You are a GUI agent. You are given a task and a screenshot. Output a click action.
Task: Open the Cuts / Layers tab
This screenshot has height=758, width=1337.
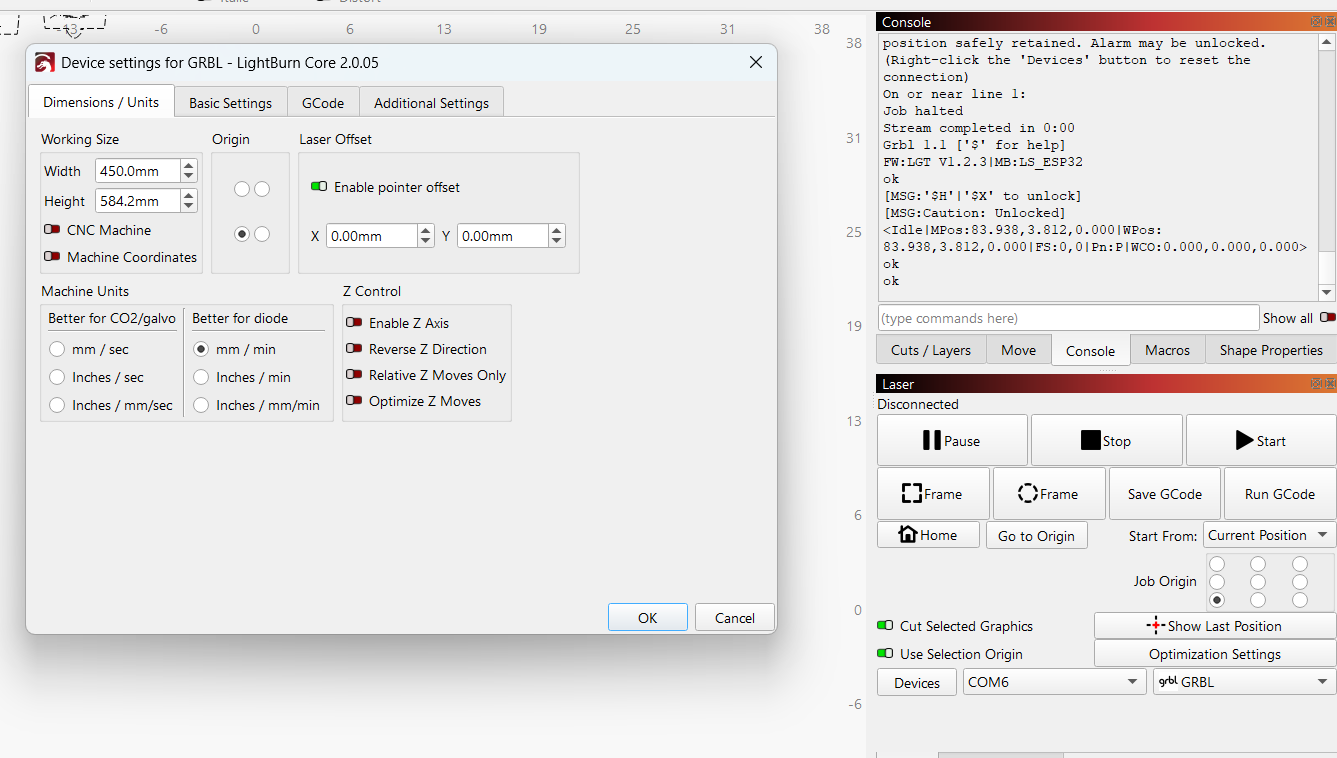(x=930, y=350)
